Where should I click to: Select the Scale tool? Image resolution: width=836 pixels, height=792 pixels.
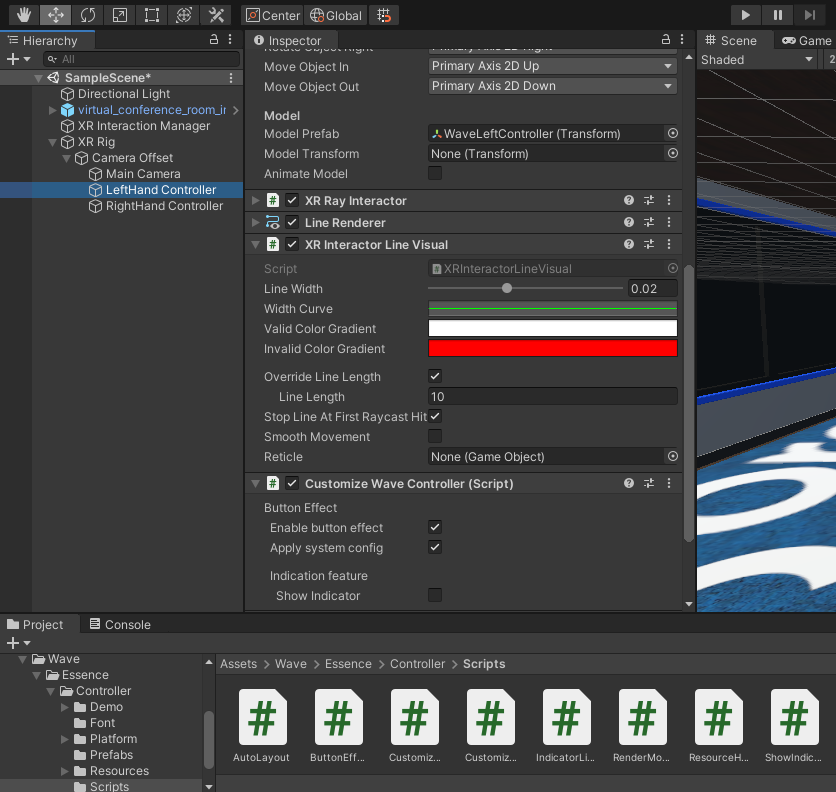(119, 15)
